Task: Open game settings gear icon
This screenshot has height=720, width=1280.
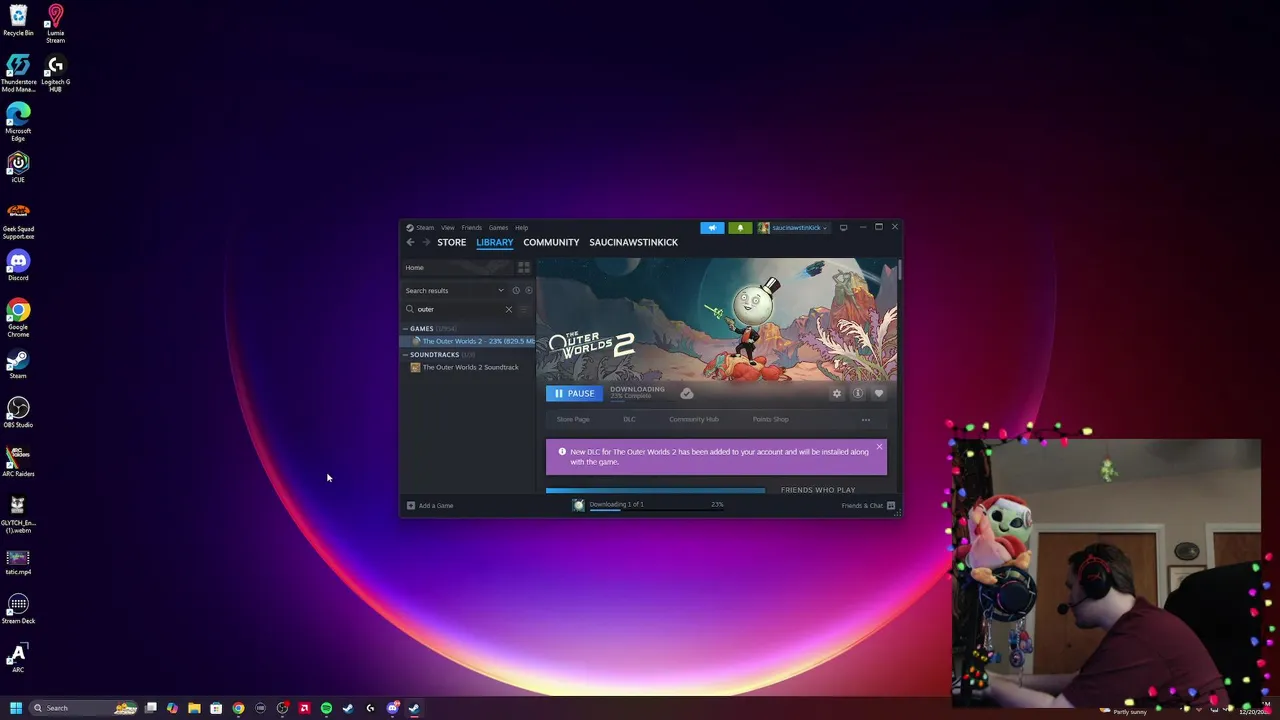Action: [837, 393]
